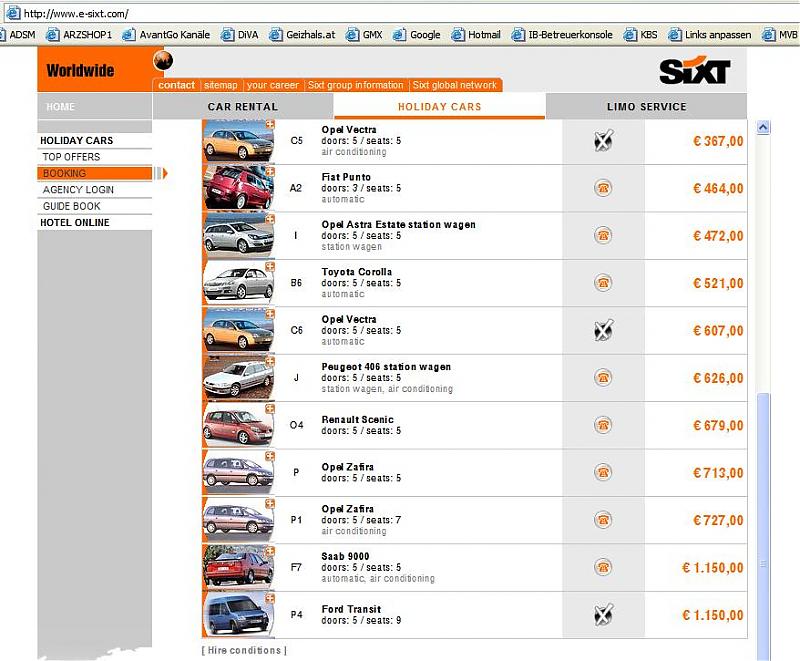The image size is (800, 661).
Task: Click the Sixt logo
Action: (x=695, y=71)
